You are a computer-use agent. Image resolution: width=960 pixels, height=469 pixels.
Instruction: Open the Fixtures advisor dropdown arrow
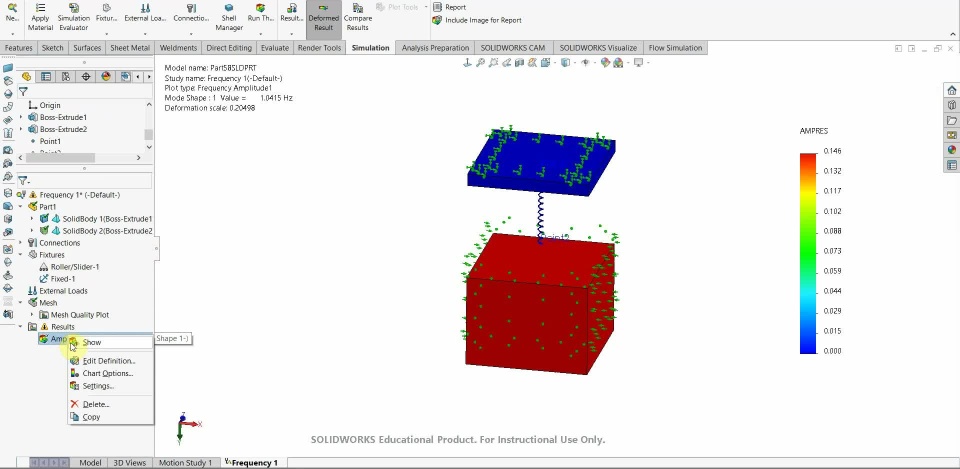click(x=107, y=34)
